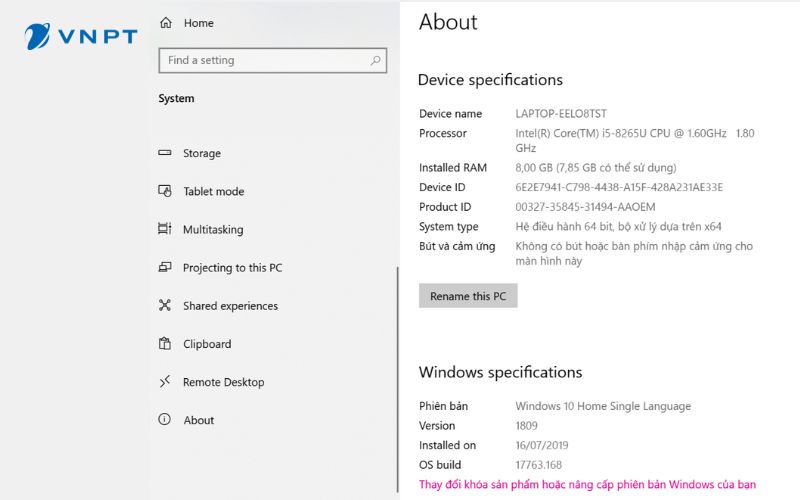Click the Home house icon
The image size is (800, 500).
coord(166,23)
